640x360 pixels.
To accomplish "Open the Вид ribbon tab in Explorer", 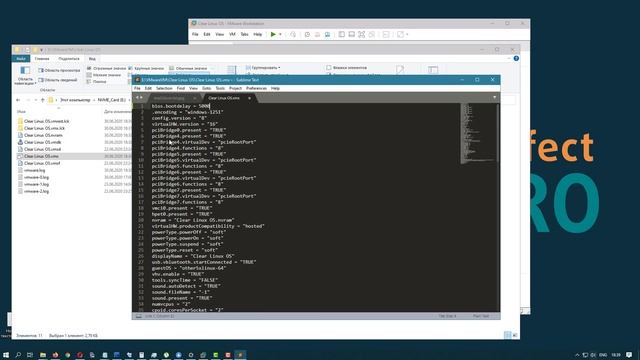I will pyautogui.click(x=92, y=59).
